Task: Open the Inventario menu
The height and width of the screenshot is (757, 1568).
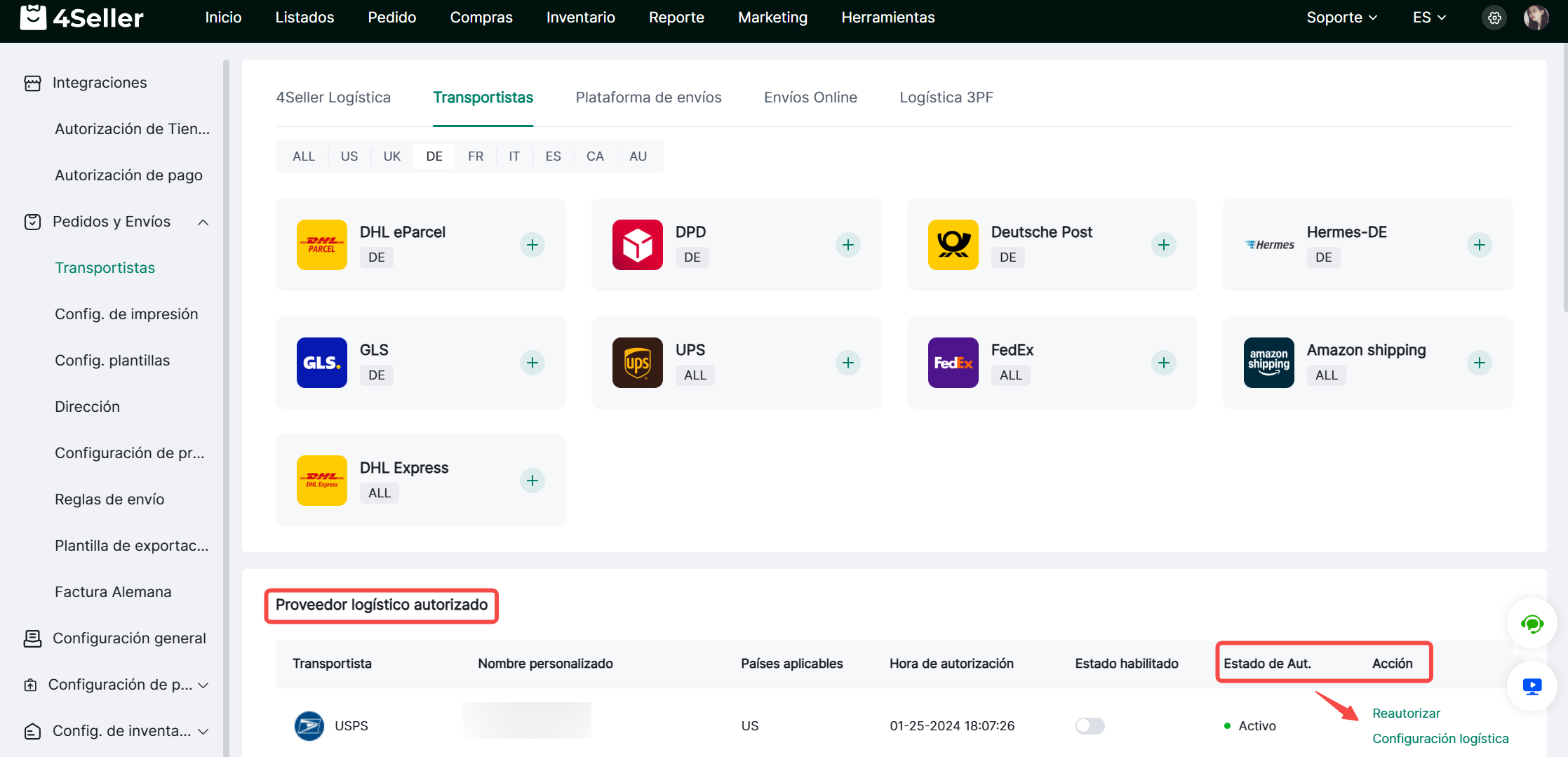Action: click(x=580, y=18)
